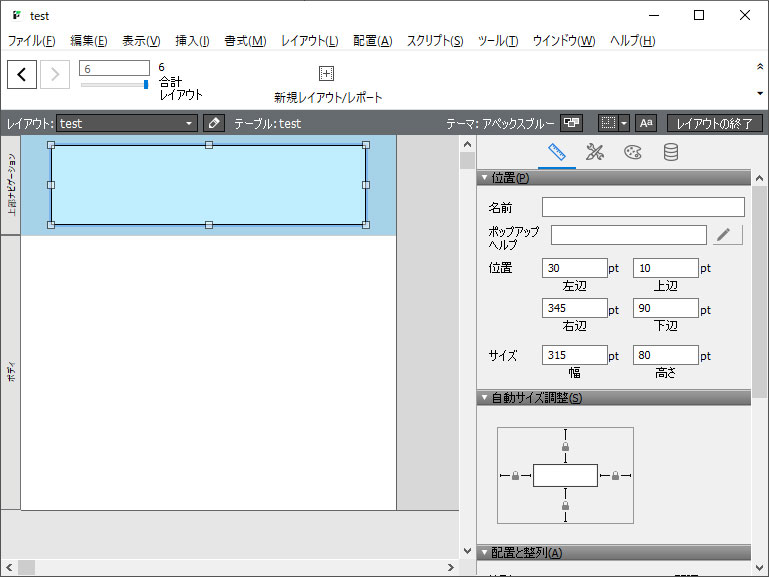The image size is (769, 577).
Task: Toggle the bottom anchor lock
Action: pyautogui.click(x=565, y=505)
